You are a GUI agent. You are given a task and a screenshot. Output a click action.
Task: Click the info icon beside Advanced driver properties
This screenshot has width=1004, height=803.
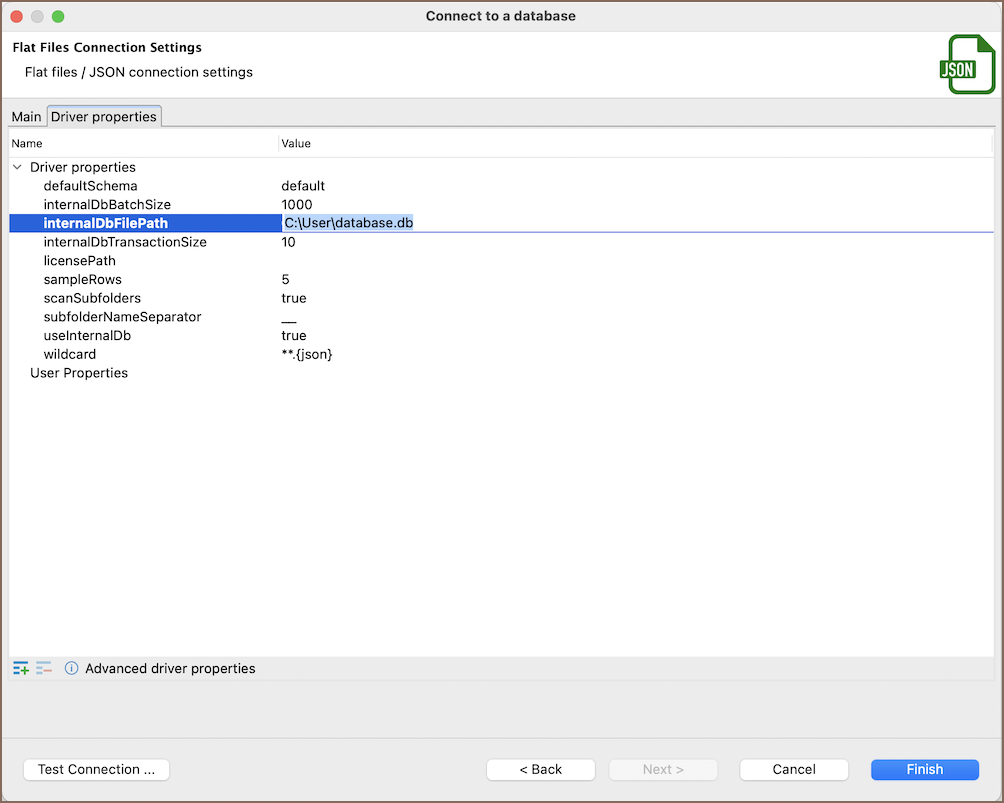point(71,668)
